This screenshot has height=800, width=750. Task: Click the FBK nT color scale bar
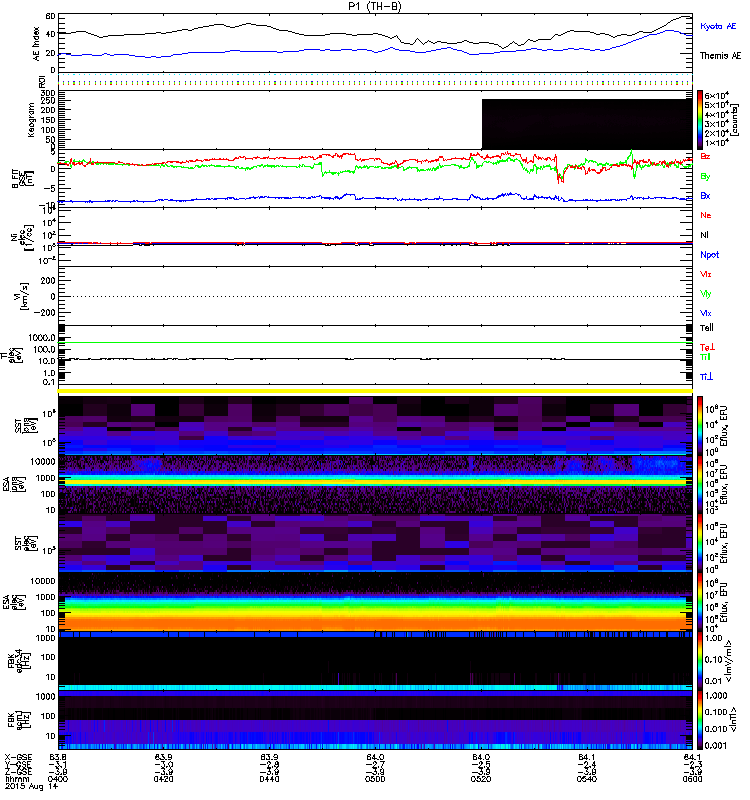tap(700, 720)
